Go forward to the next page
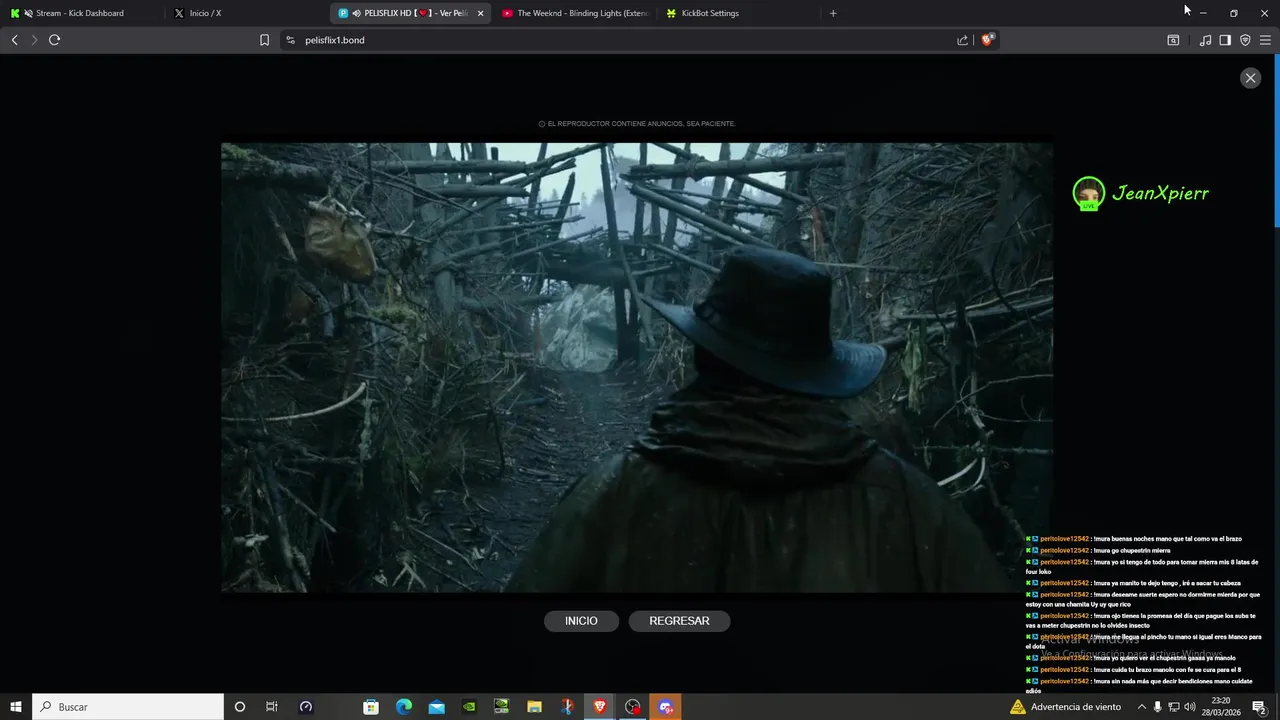The image size is (1280, 720). [34, 40]
